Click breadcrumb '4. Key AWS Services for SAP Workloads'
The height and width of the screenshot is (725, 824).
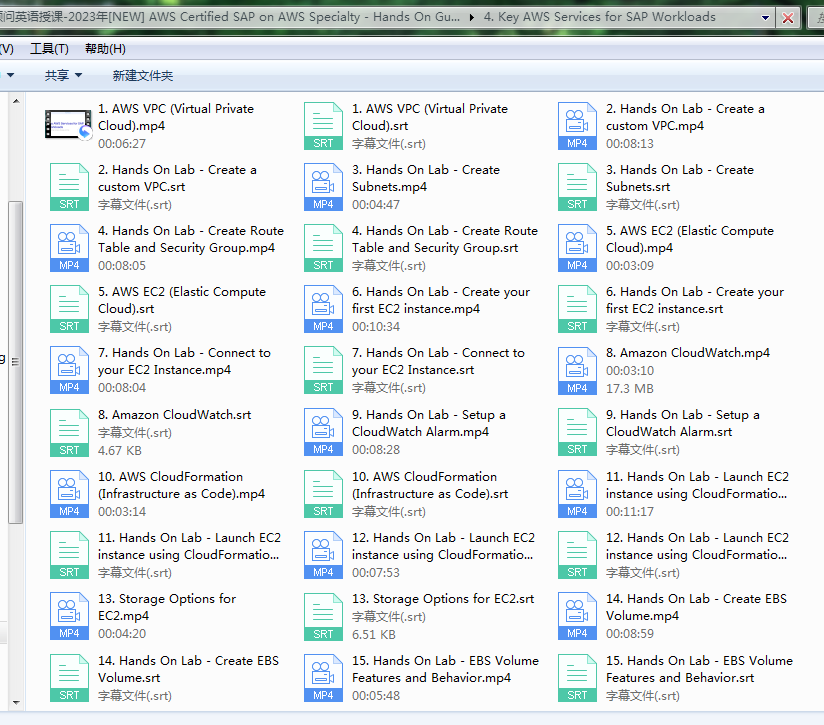click(600, 17)
